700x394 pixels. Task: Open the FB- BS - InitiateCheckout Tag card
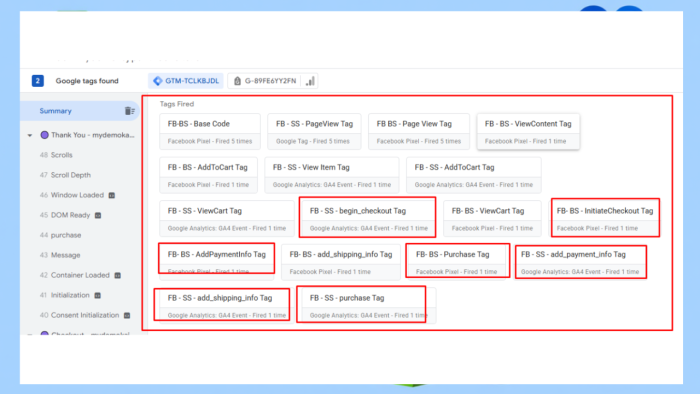click(x=604, y=219)
